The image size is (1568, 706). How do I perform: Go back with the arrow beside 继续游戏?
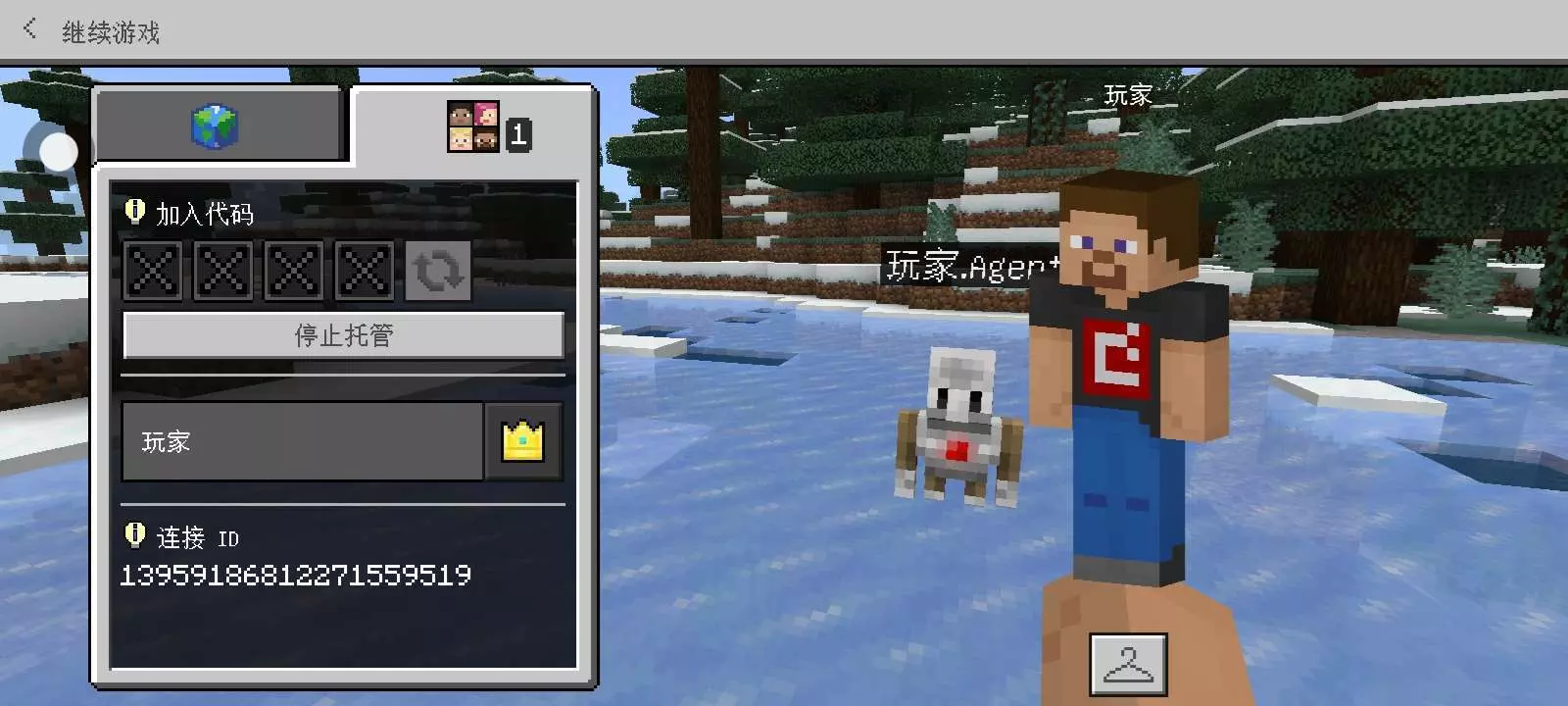click(30, 29)
